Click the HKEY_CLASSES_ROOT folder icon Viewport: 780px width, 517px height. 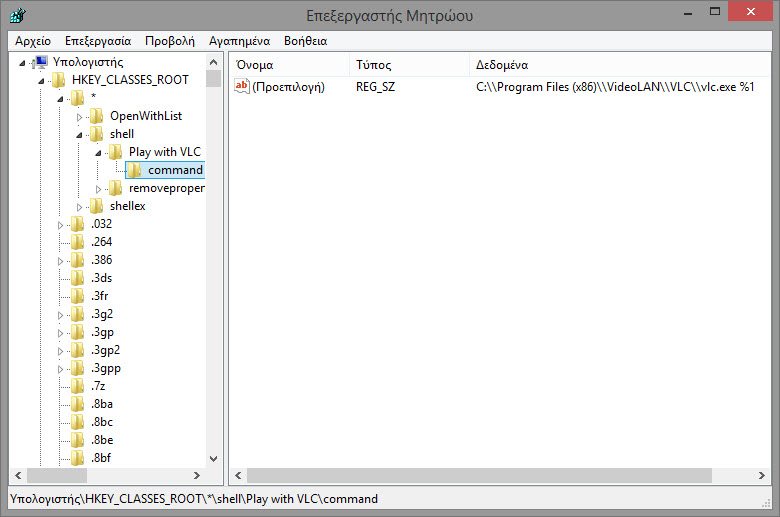pos(59,80)
